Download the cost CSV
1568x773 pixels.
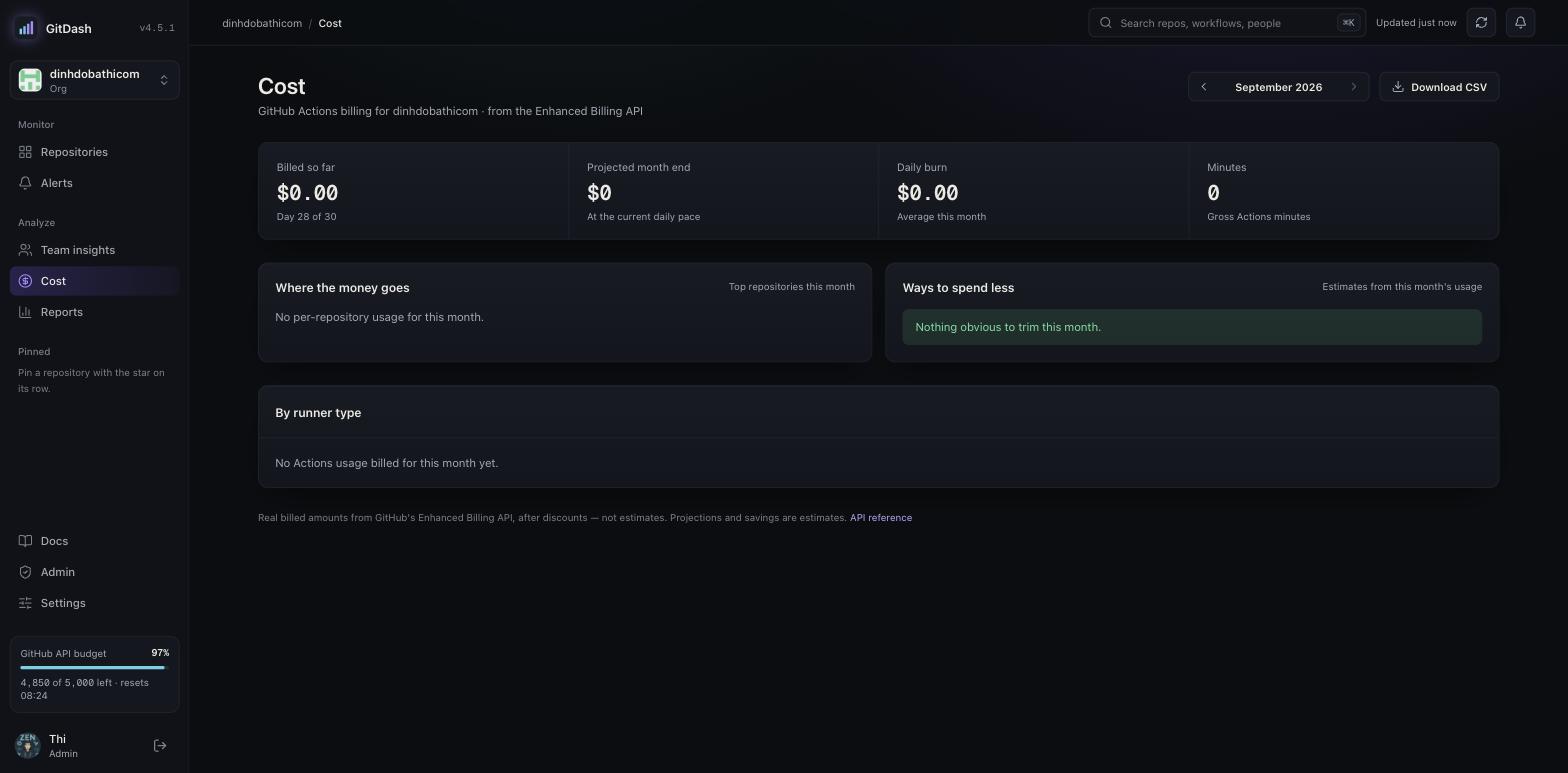[1439, 87]
